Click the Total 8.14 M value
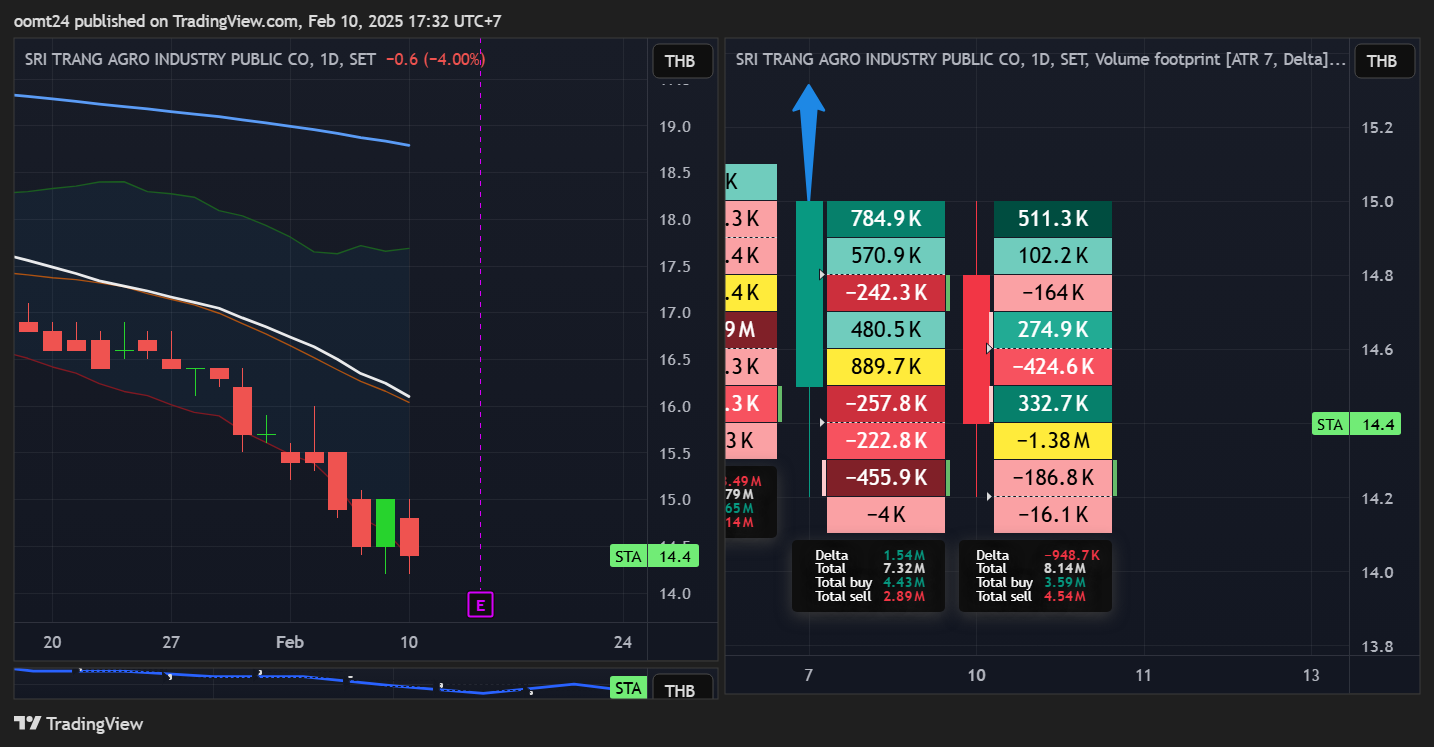1434x747 pixels. pos(1071,568)
